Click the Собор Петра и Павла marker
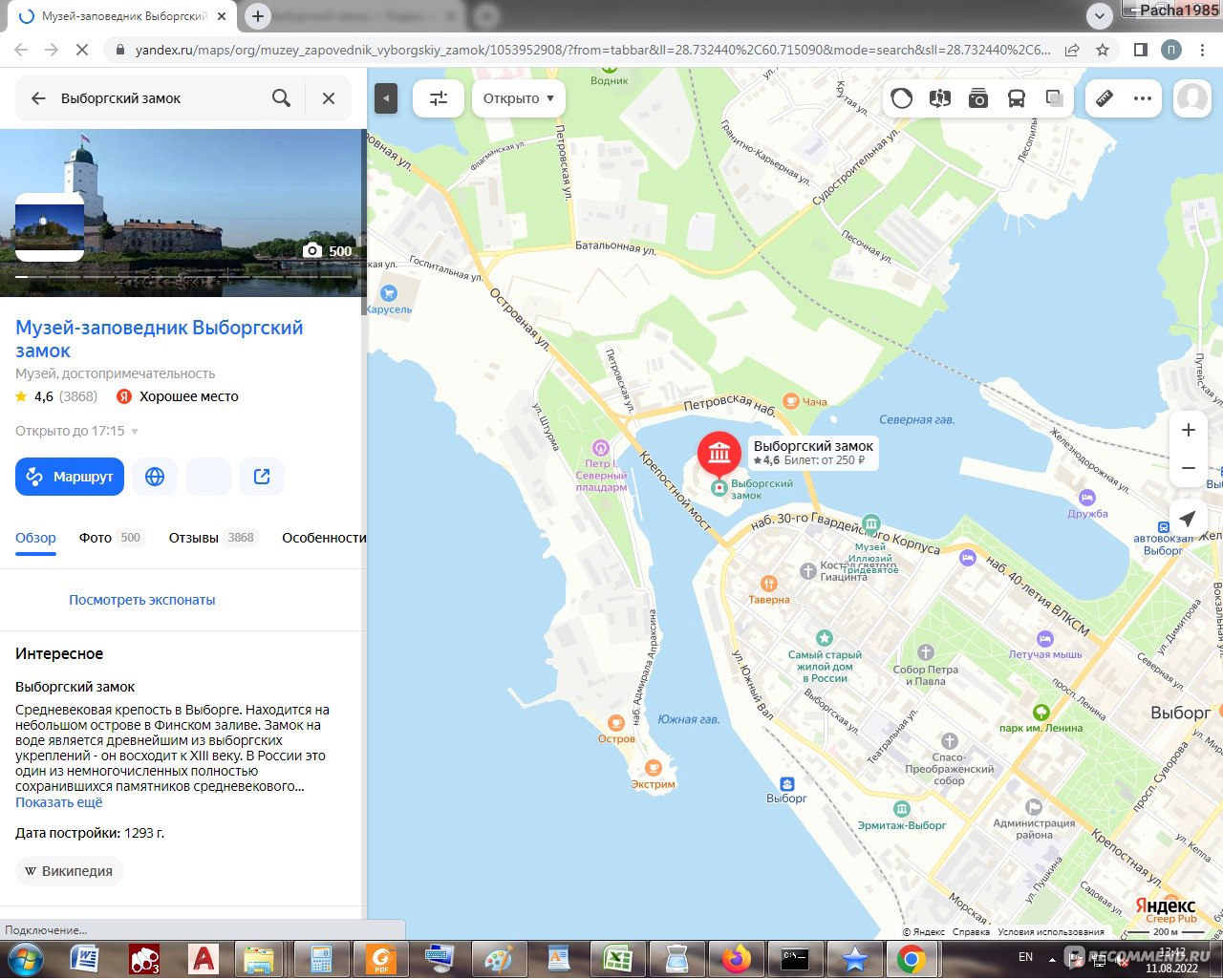 point(926,652)
